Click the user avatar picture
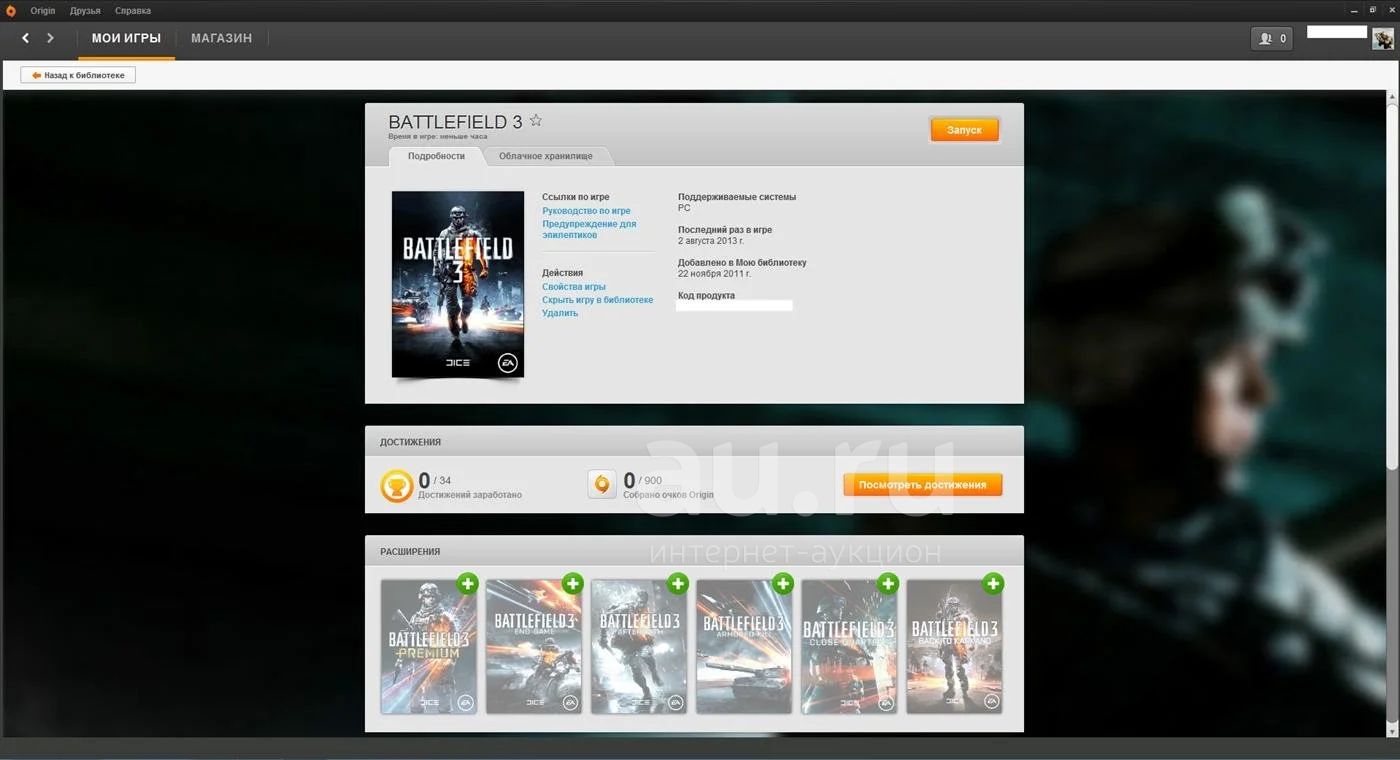1400x760 pixels. (x=1383, y=38)
